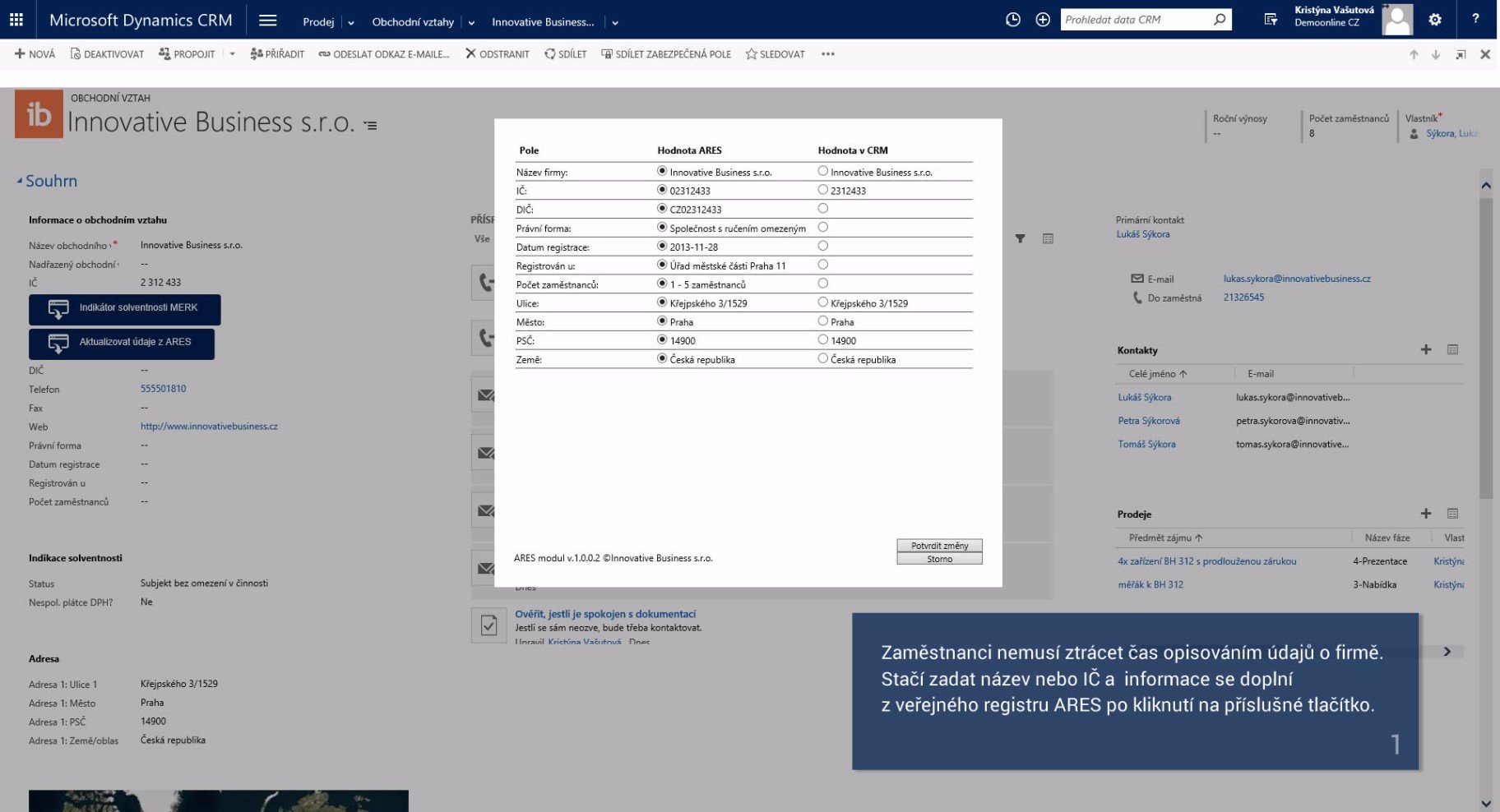Click the Nová new record command
This screenshot has width=1500, height=812.
point(35,54)
